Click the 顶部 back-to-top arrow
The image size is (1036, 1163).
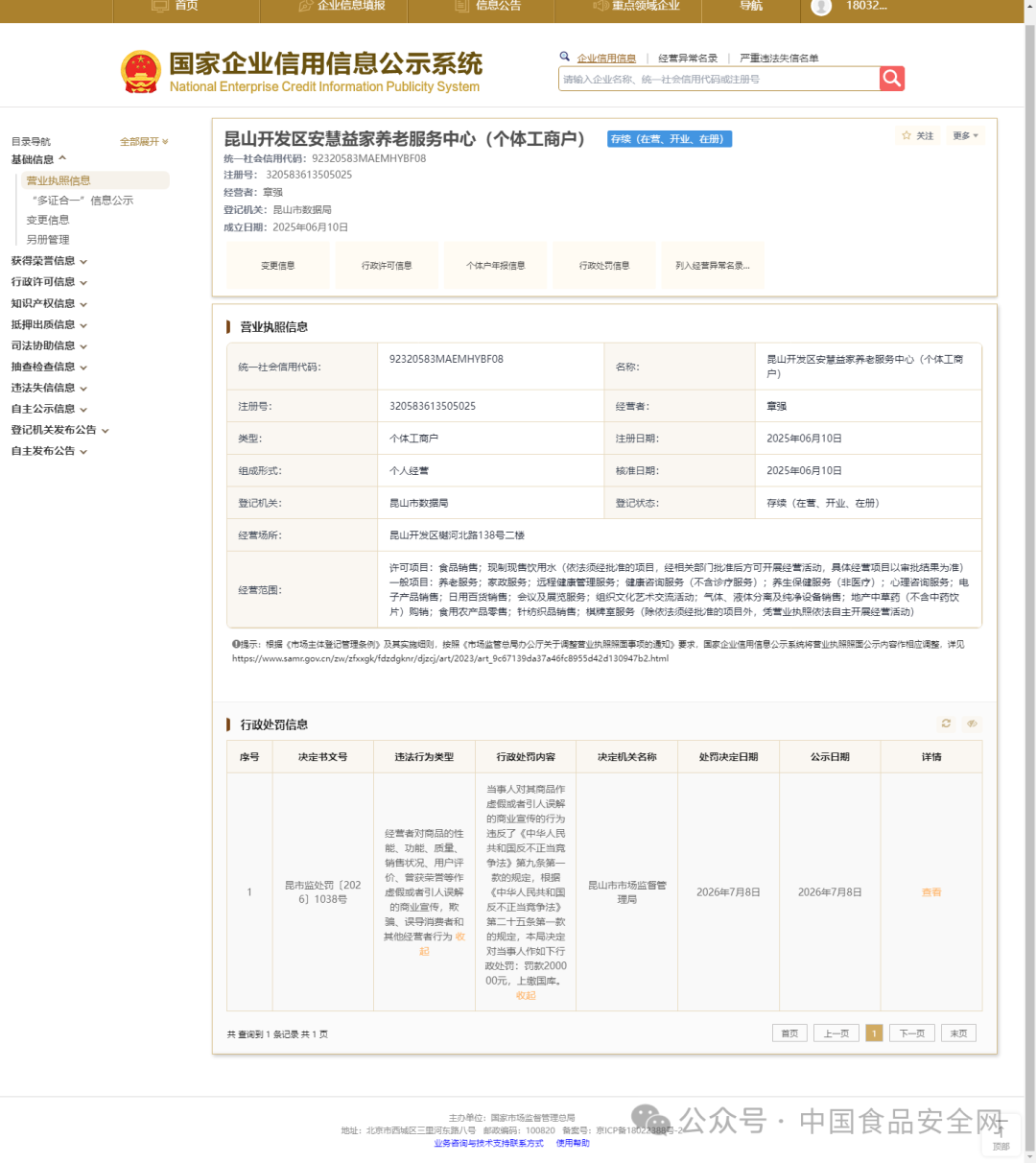(x=1001, y=1134)
